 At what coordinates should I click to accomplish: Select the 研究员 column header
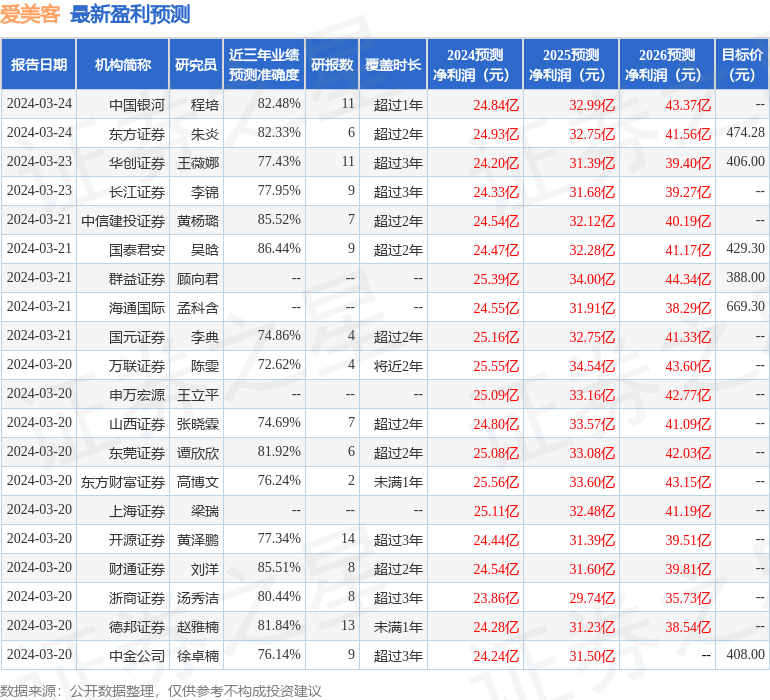click(196, 65)
